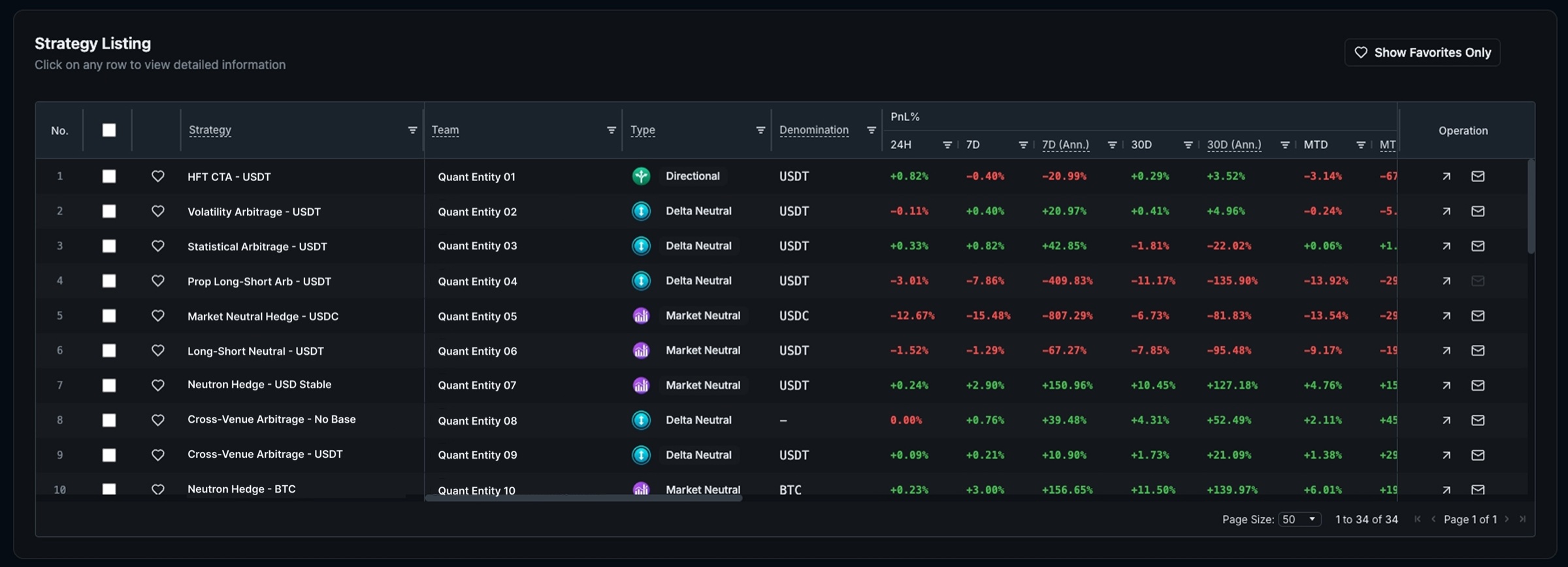Viewport: 1568px width, 567px height.
Task: Open details arrow for Quant Entity 05 row
Action: [x=1446, y=316]
